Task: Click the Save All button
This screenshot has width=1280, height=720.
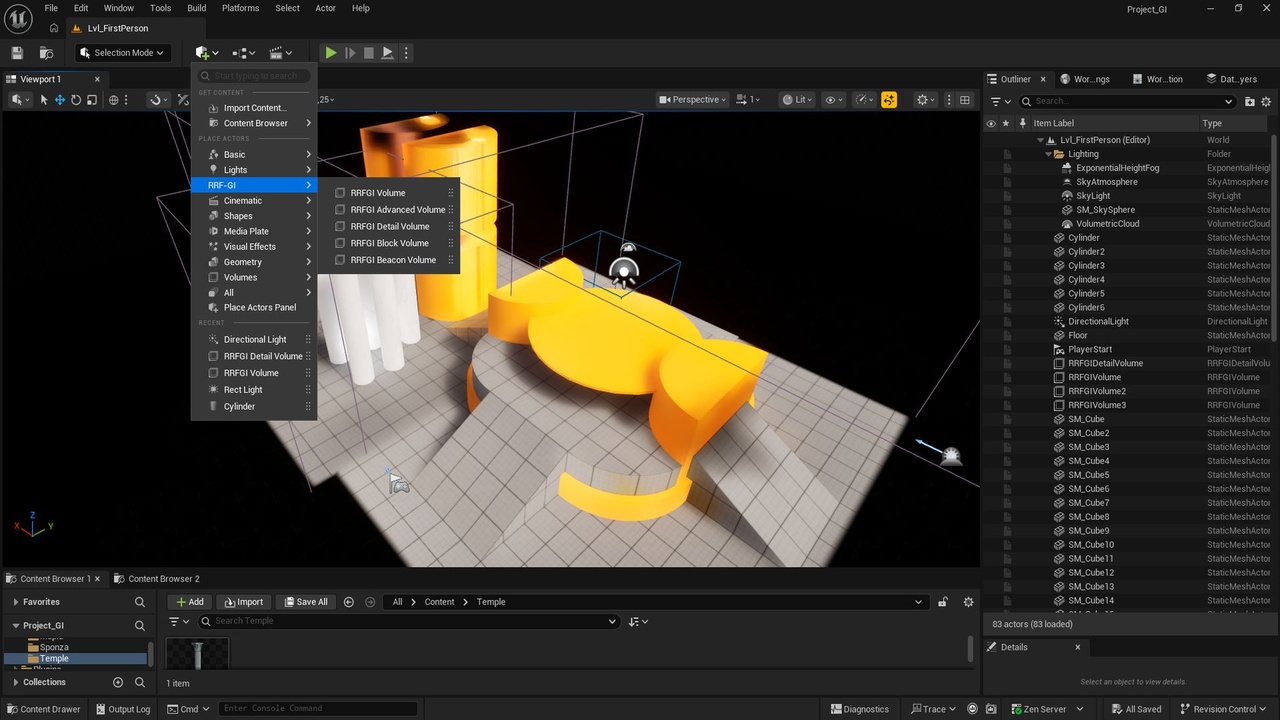Action: point(306,602)
